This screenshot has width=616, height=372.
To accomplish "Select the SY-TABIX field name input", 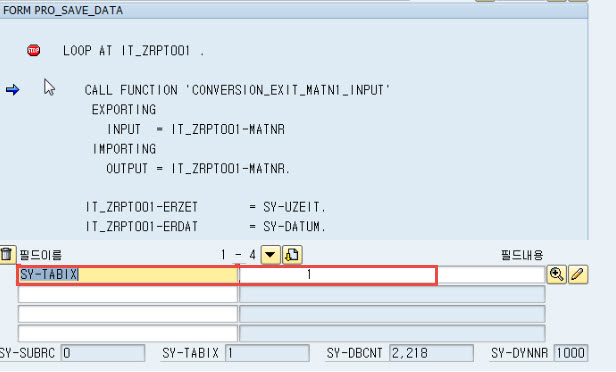I will tap(128, 275).
